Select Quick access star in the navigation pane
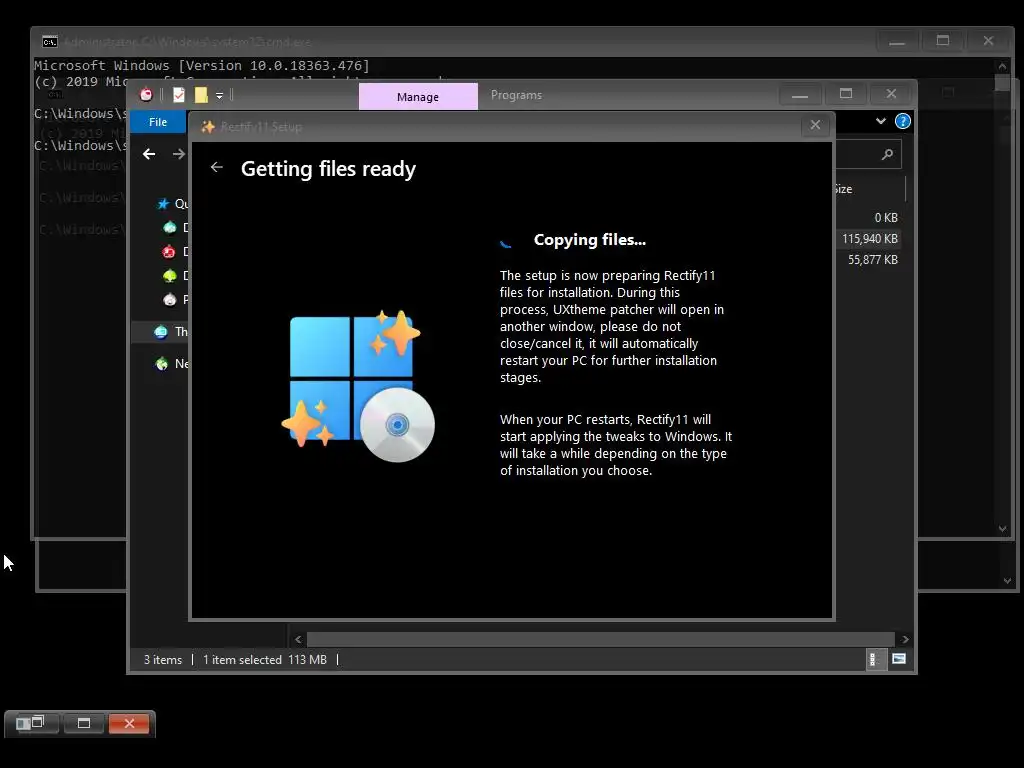1024x768 pixels. (163, 204)
